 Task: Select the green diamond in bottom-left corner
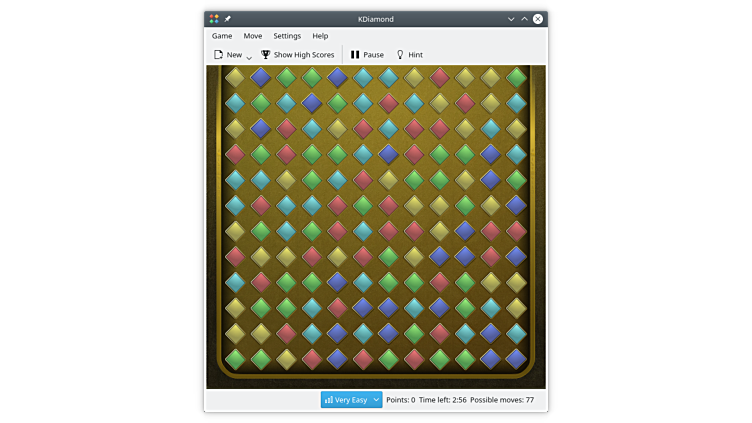click(x=235, y=358)
